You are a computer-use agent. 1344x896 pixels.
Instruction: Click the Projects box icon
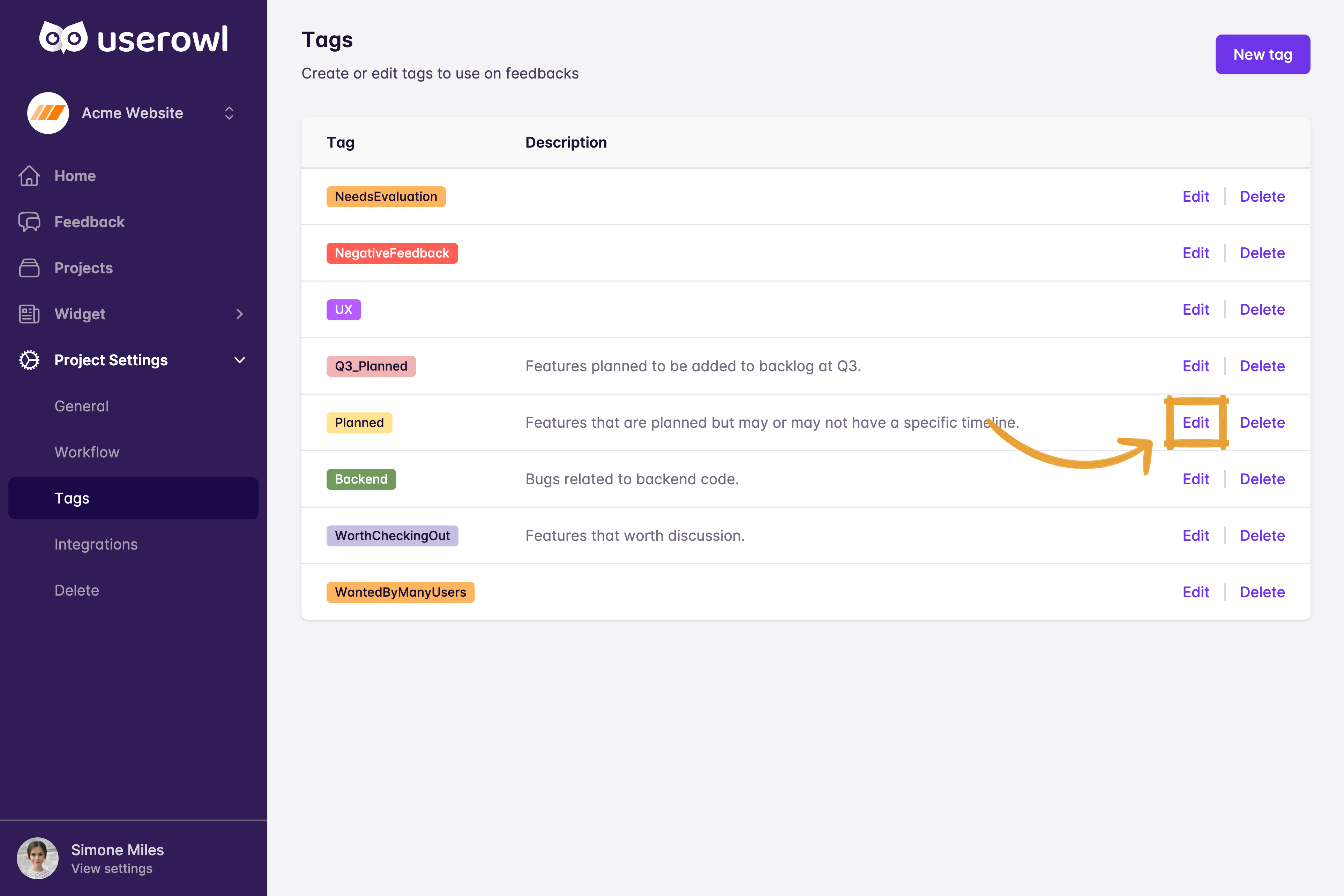[29, 268]
